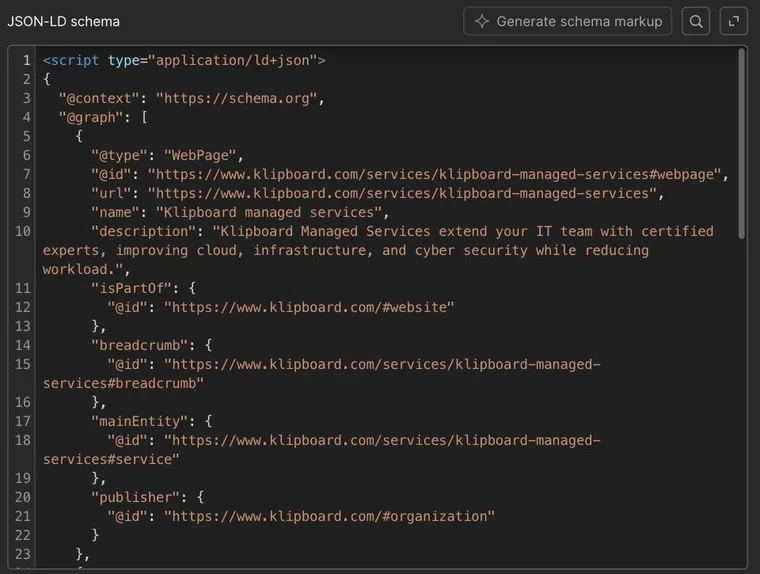Screen dimensions: 760x574
Task: Click "Klipboard managed services" name value
Action: click(269, 212)
